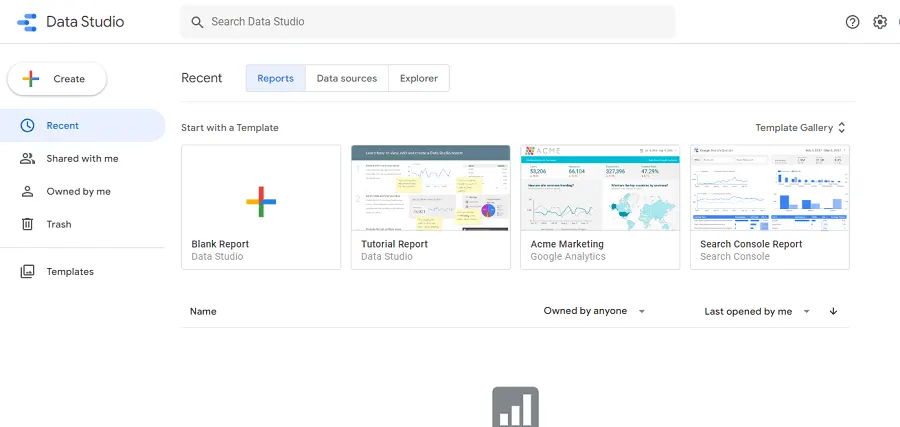900x427 pixels.
Task: Click the Templates gallery icon
Action: 28,271
